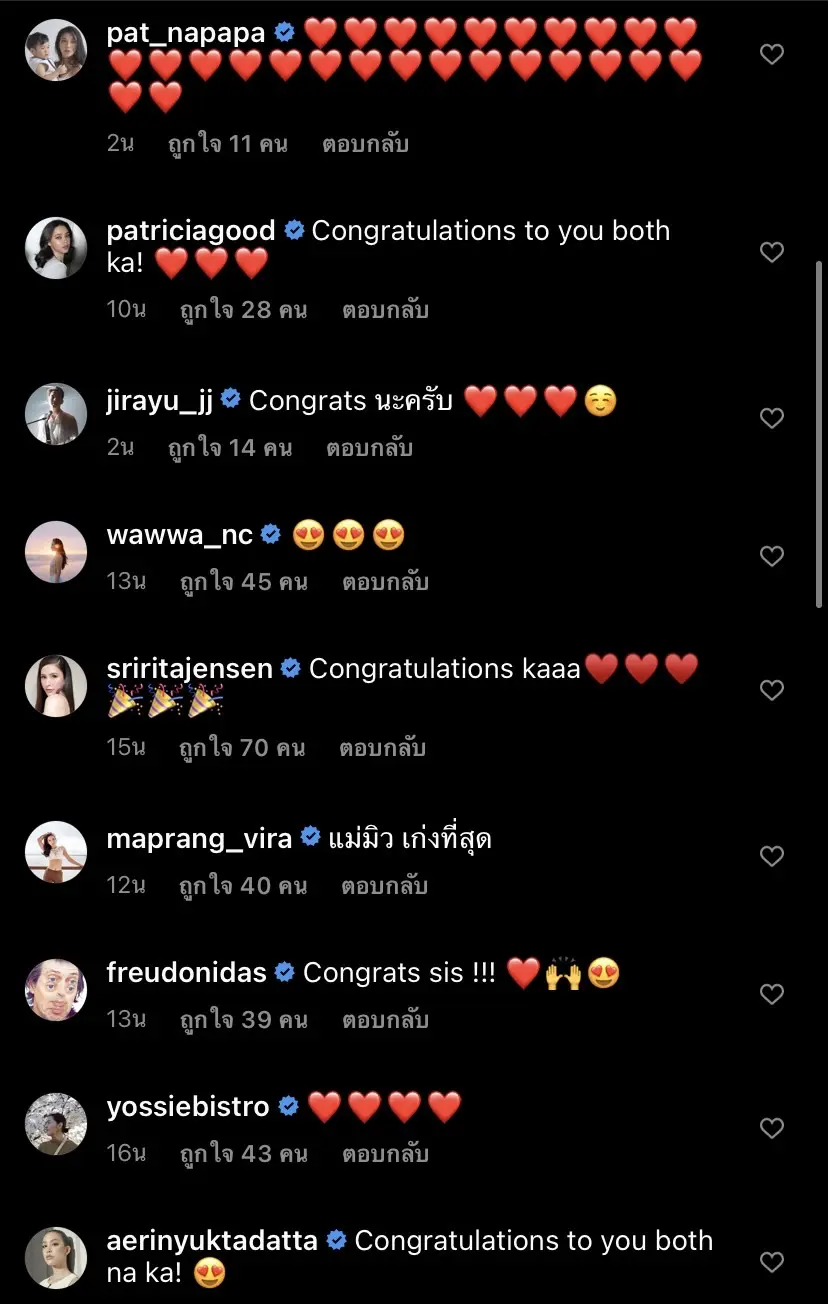This screenshot has width=828, height=1304.
Task: Tap the heart next to maprang_vira's comment
Action: tap(772, 856)
